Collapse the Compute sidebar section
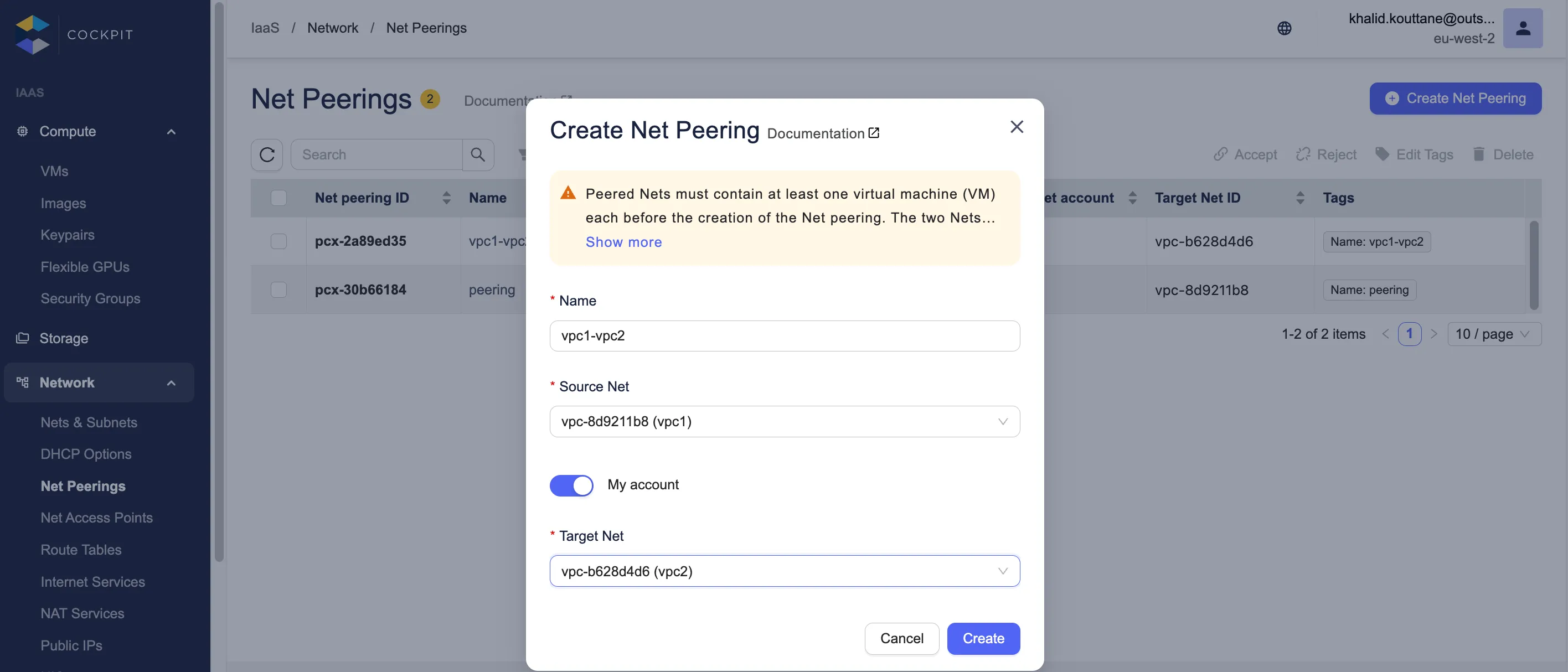This screenshot has height=672, width=1568. pyautogui.click(x=171, y=132)
